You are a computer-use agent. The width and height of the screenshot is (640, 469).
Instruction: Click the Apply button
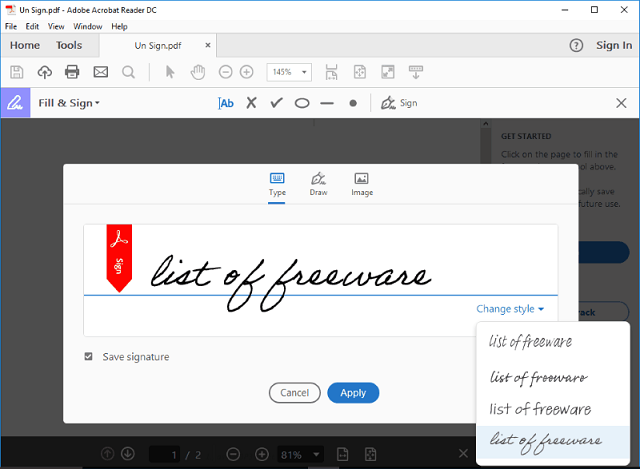point(353,393)
